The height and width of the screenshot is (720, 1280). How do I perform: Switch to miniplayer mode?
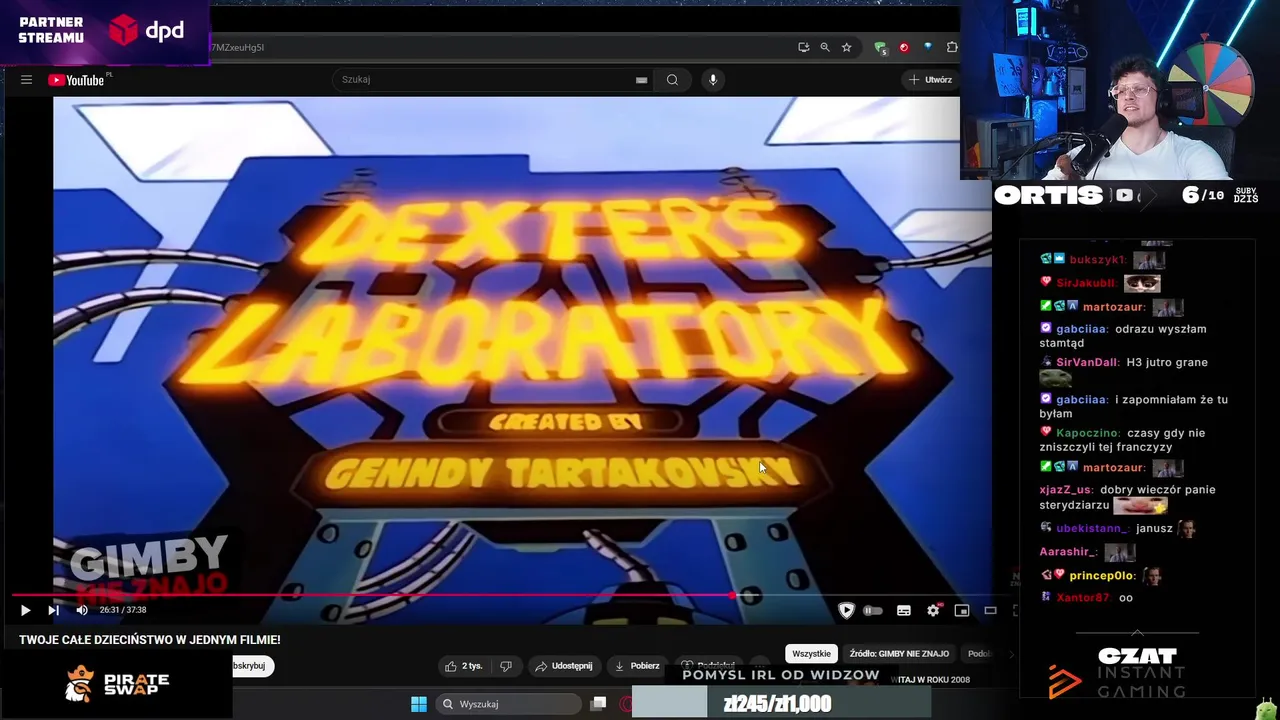[x=962, y=610]
